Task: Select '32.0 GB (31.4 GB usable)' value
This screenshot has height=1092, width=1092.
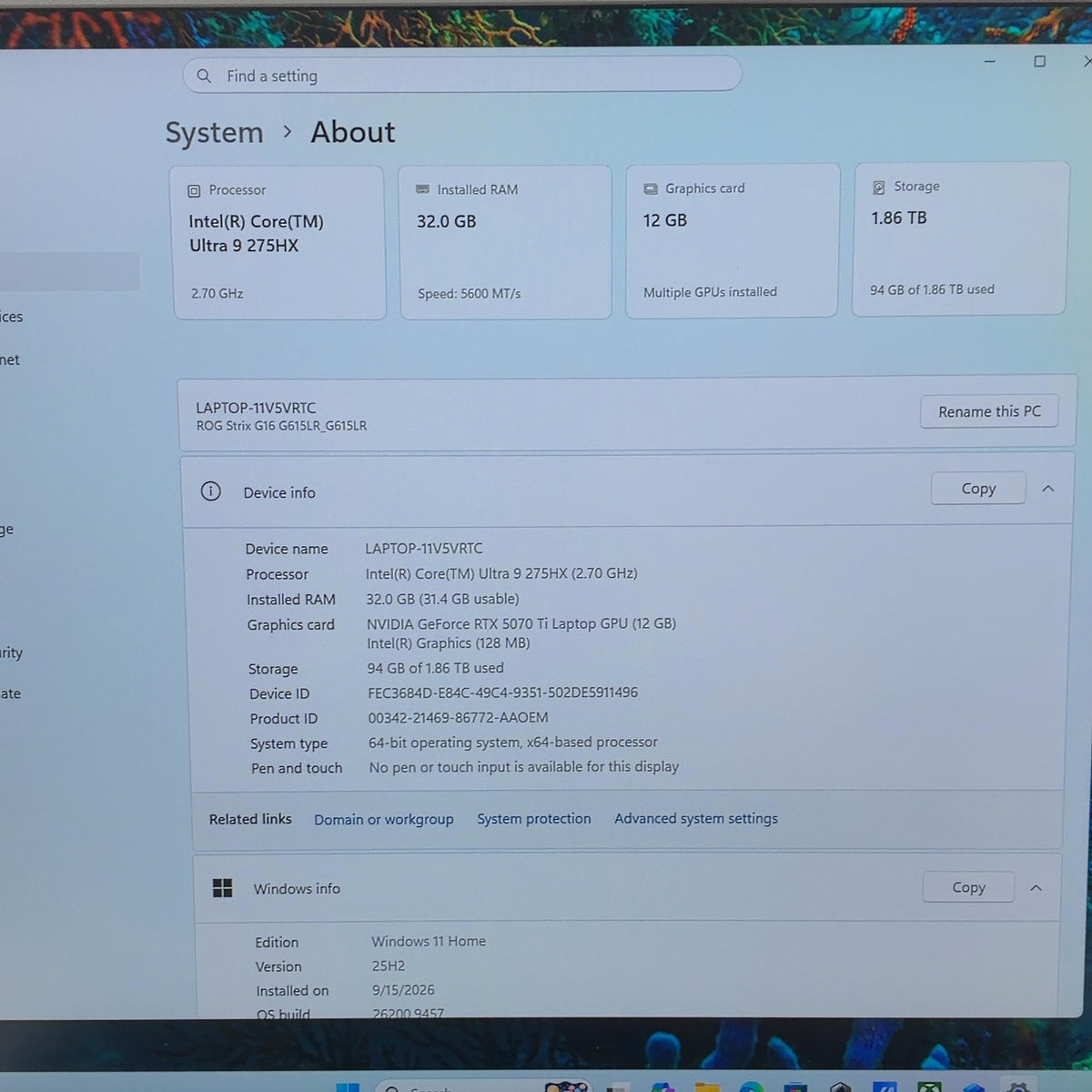Action: point(442,599)
